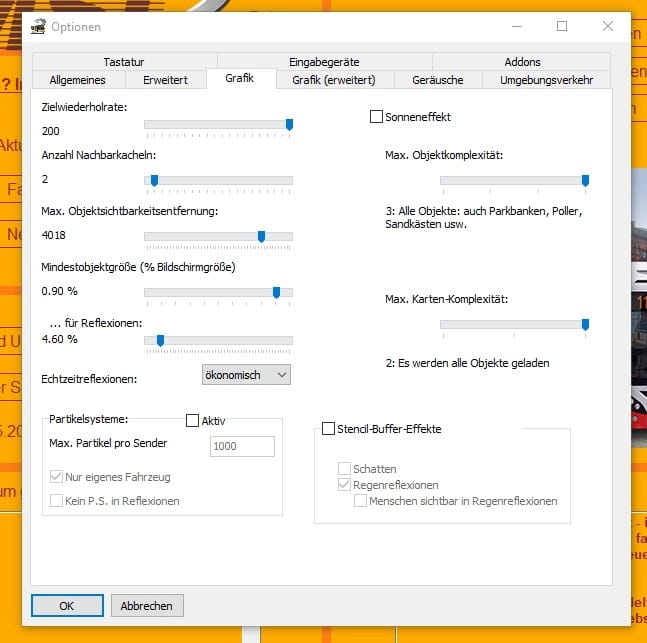This screenshot has width=647, height=643.
Task: Switch to the Tastatur tab
Action: 124,61
